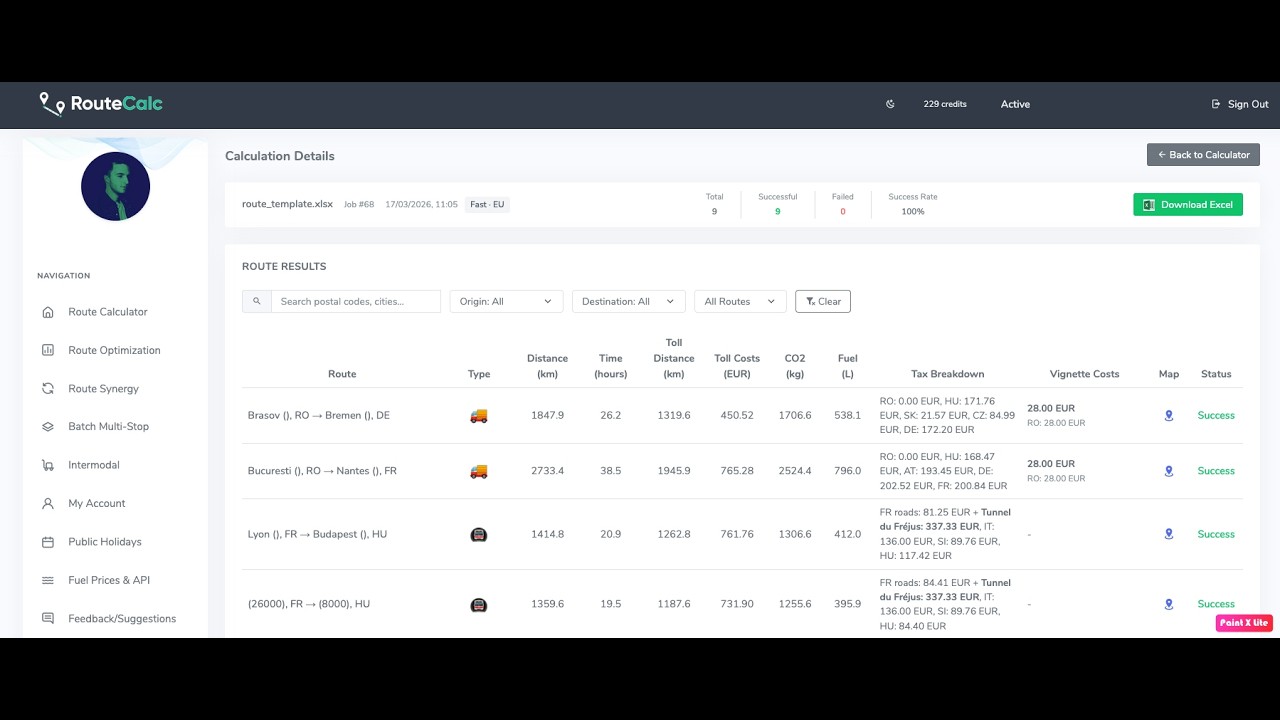Open Fuel Prices & API menu item

(109, 580)
